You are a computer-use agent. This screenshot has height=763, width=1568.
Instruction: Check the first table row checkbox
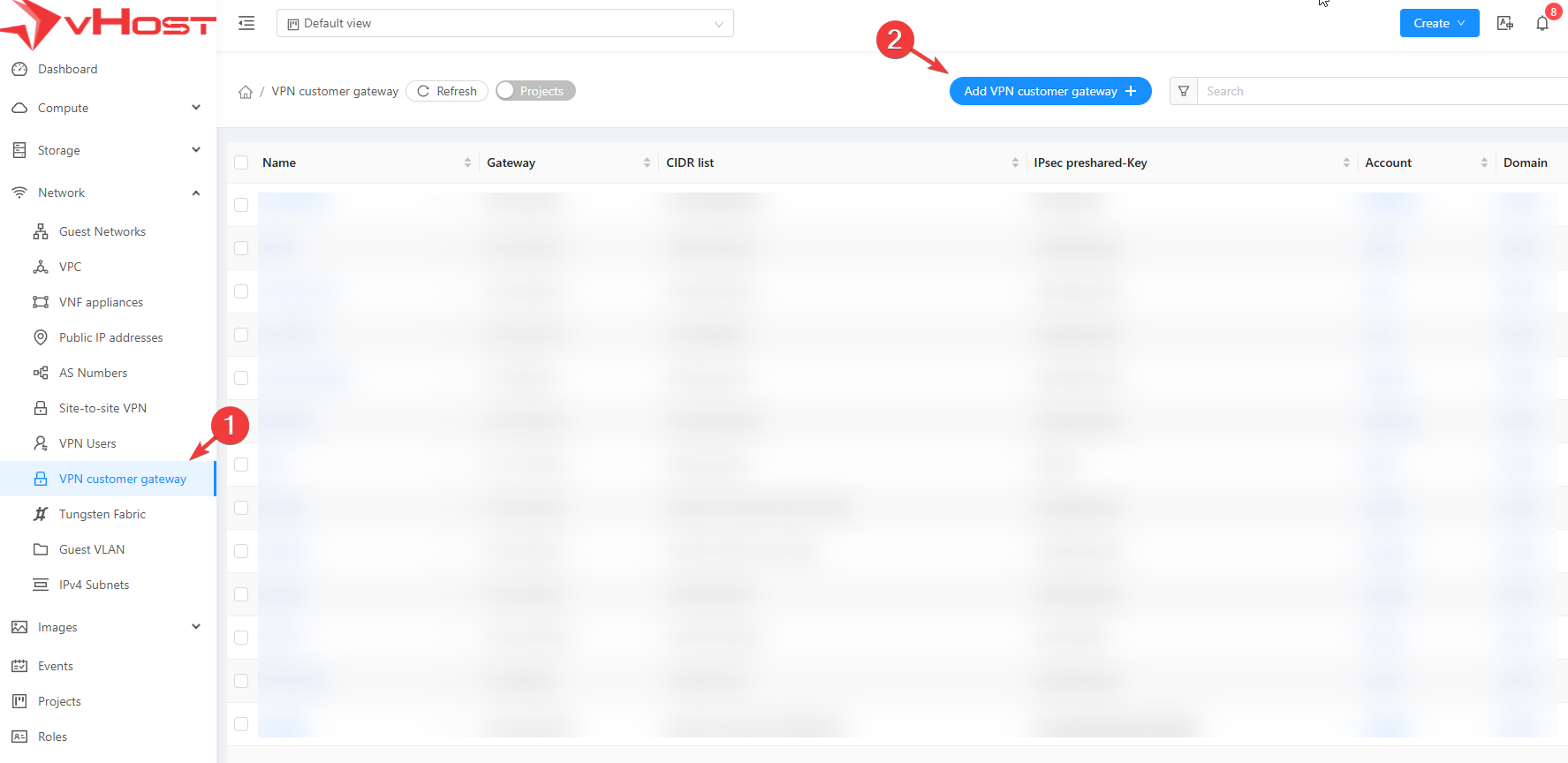[x=241, y=205]
